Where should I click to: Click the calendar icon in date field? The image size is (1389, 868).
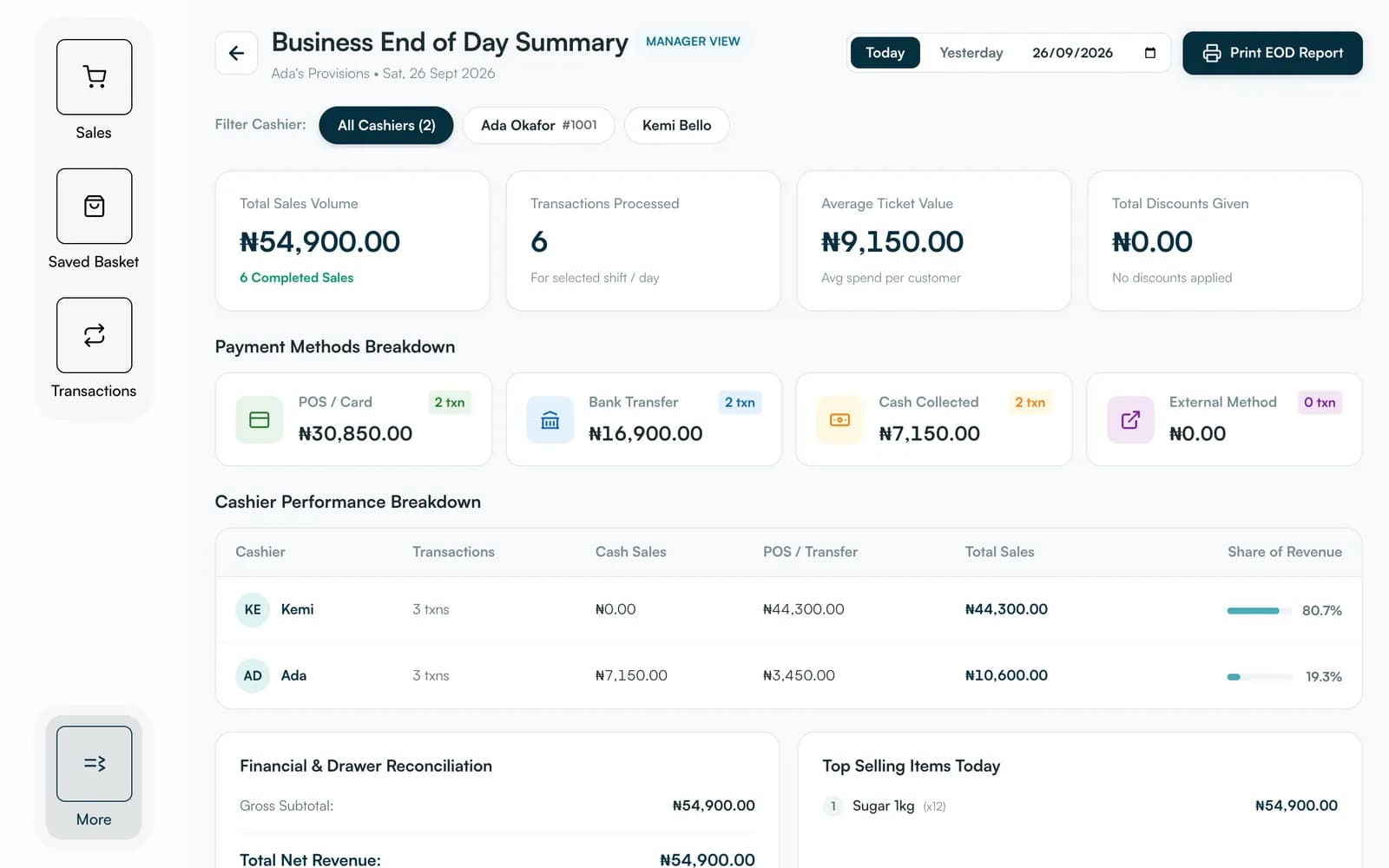[1150, 53]
